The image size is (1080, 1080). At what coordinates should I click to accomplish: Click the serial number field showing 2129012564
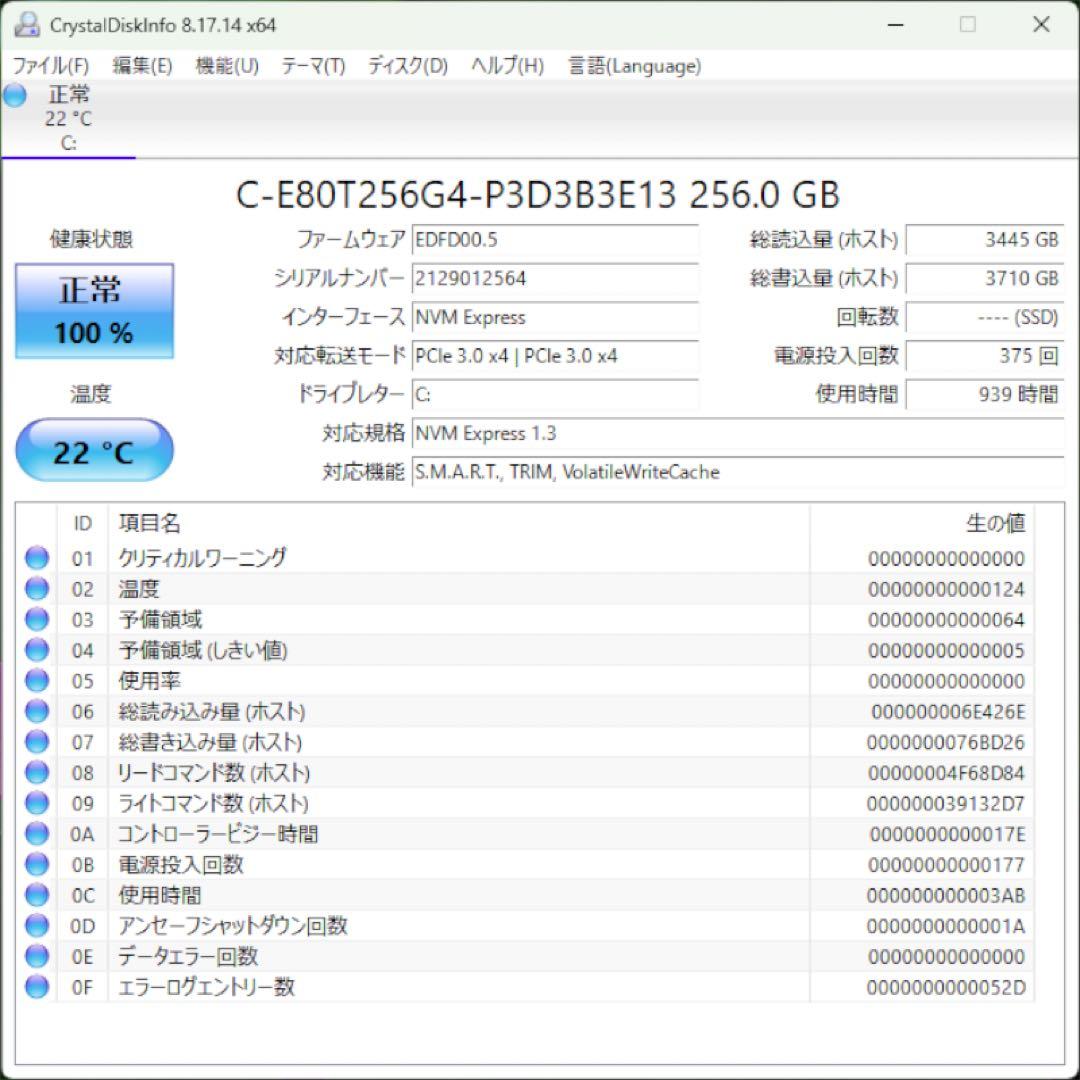pos(556,279)
